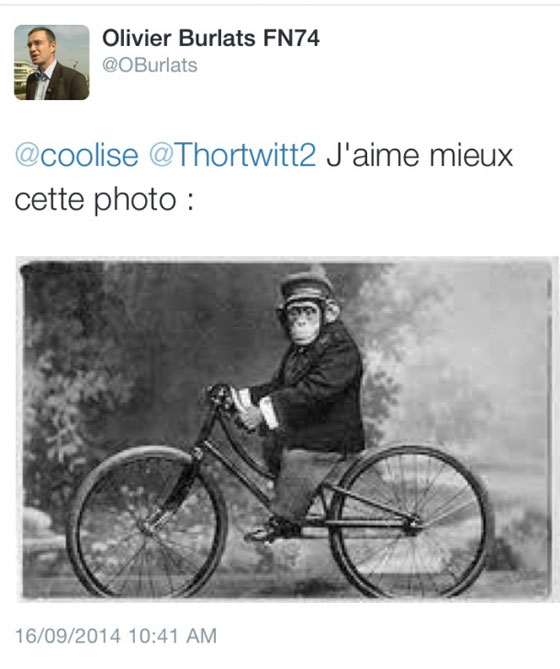
Task: Open the @OBurlats handle link
Action: pyautogui.click(x=150, y=65)
